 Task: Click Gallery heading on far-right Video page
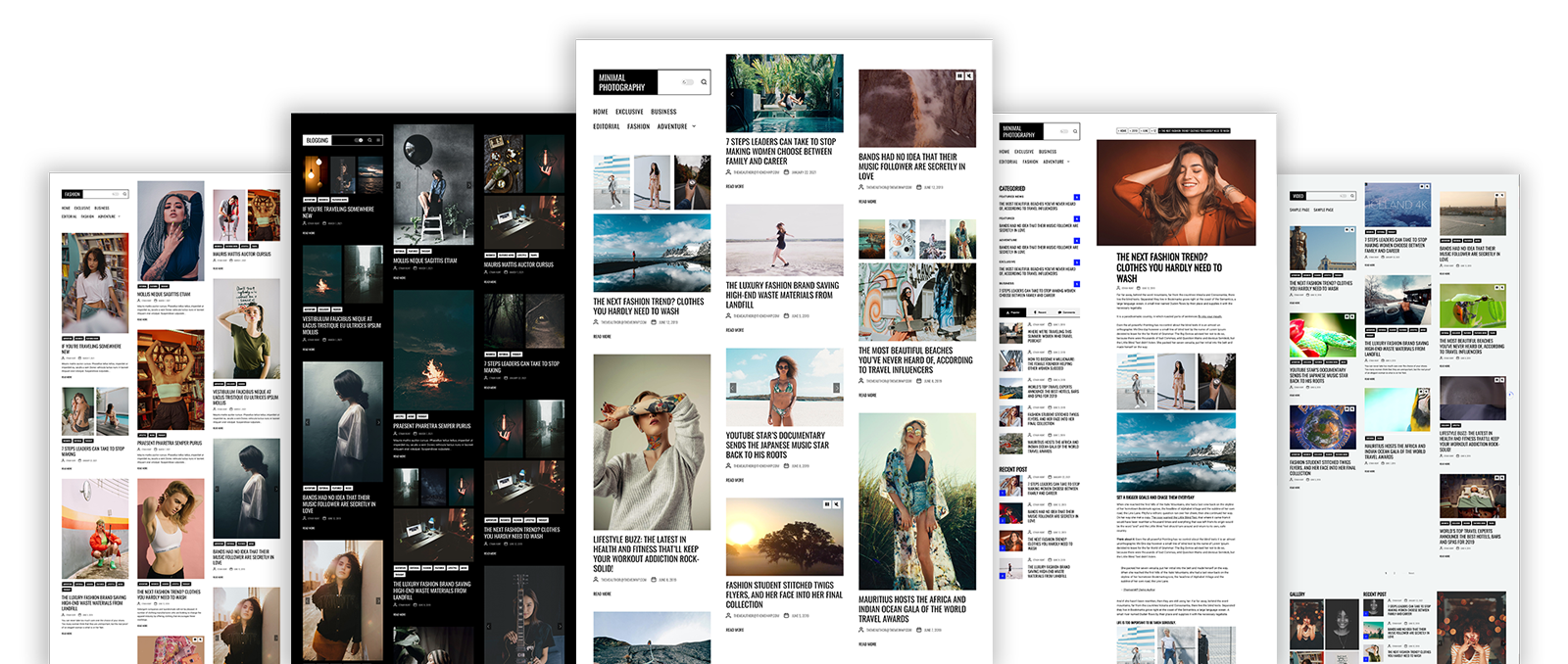coord(1298,593)
